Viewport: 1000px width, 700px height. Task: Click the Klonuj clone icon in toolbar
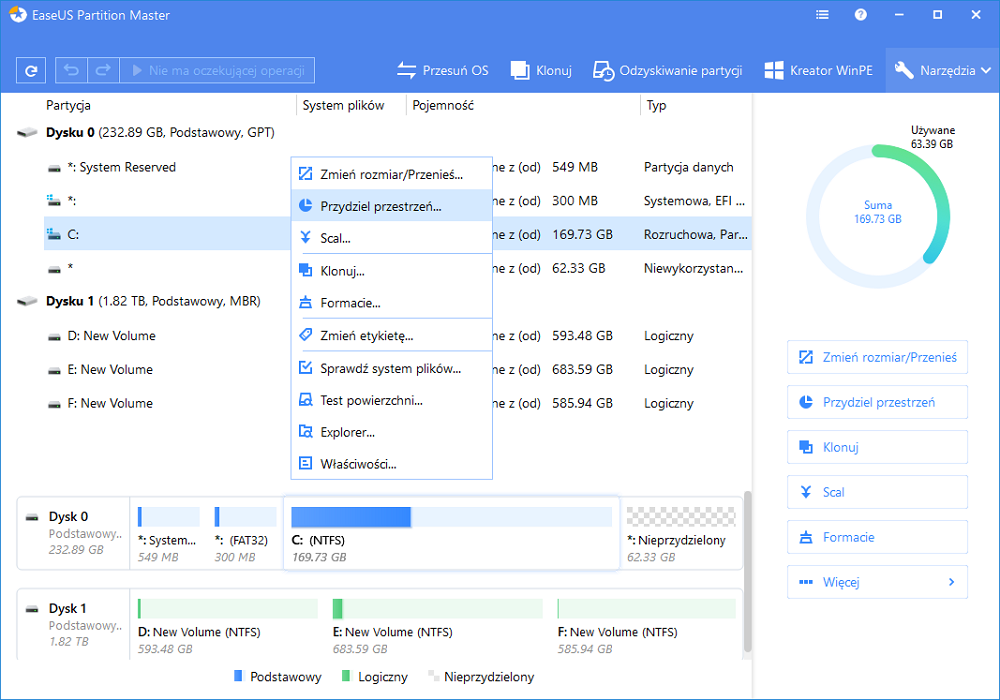tap(520, 70)
